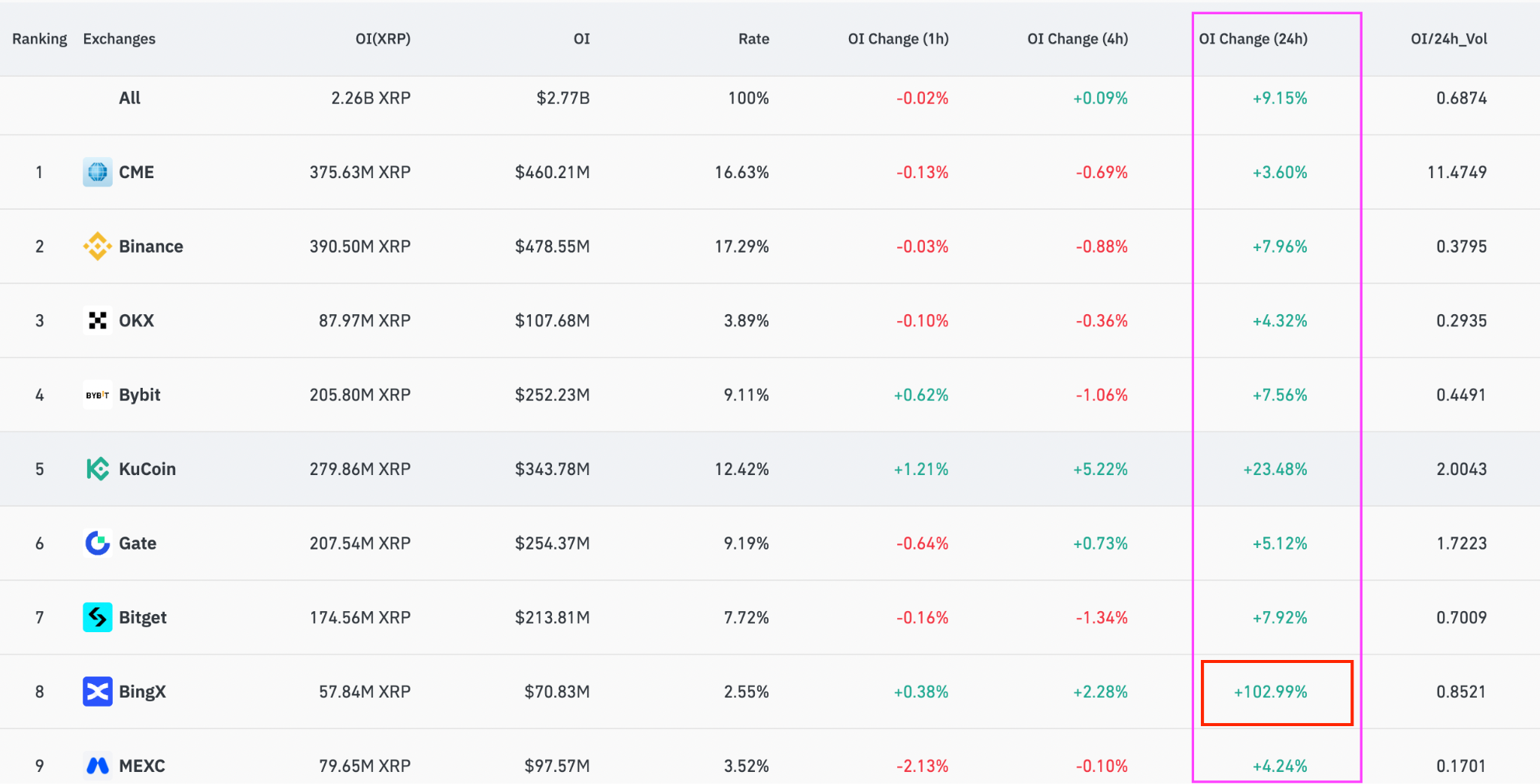The image size is (1540, 784).
Task: Open the Binance exchange name link
Action: (x=151, y=247)
